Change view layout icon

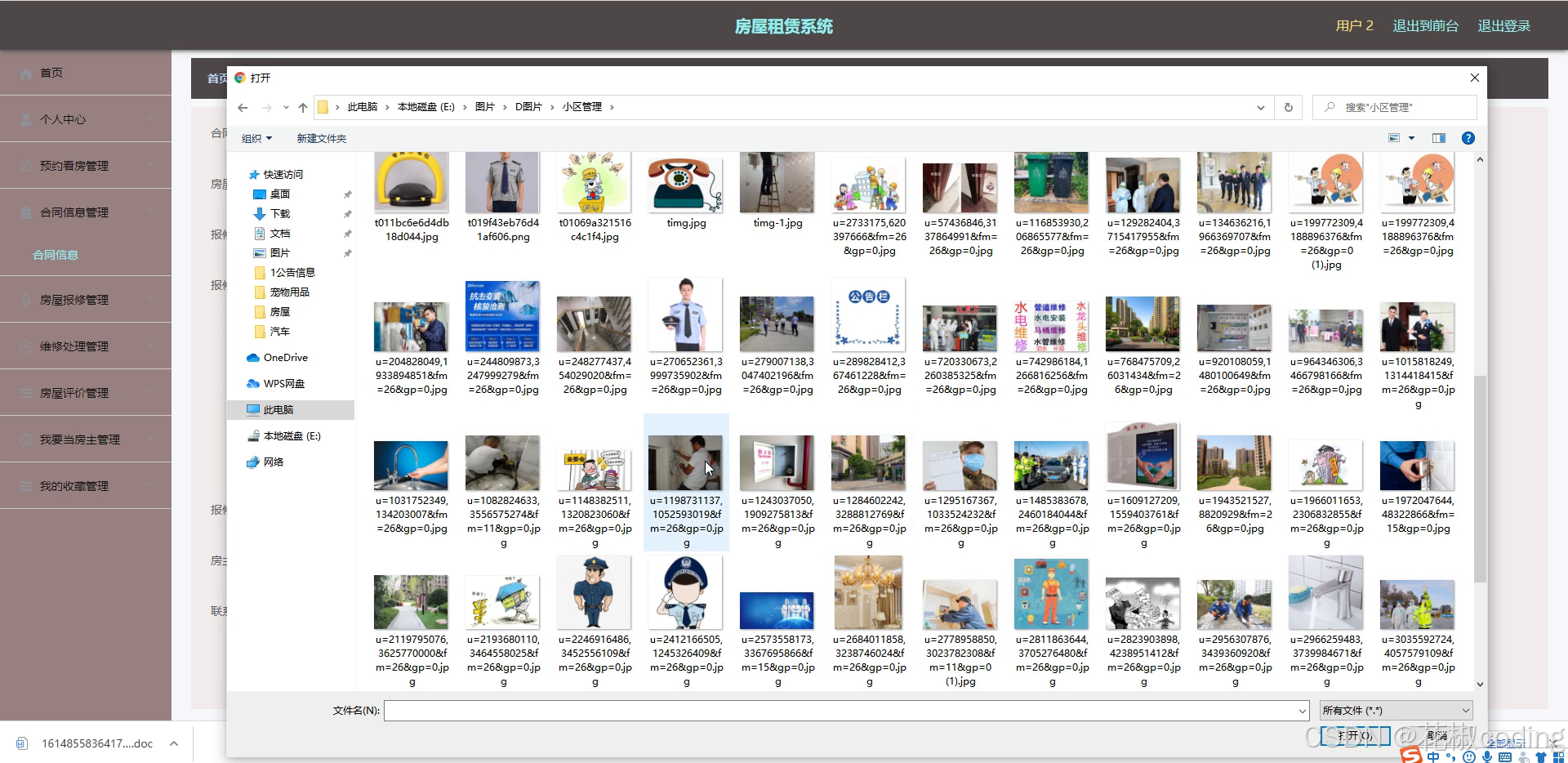(1394, 138)
